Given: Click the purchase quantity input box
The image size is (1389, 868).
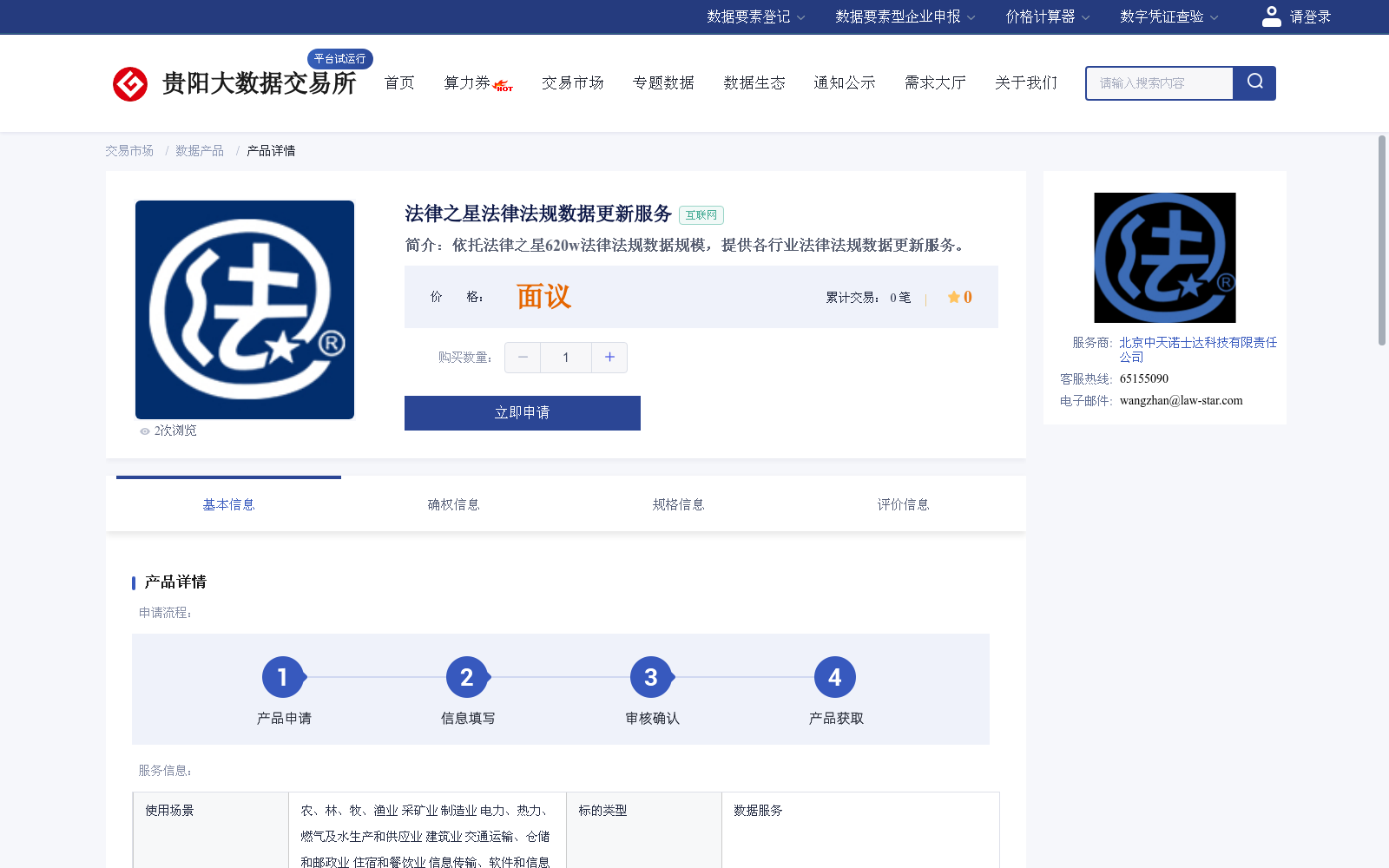Looking at the screenshot, I should pyautogui.click(x=566, y=357).
